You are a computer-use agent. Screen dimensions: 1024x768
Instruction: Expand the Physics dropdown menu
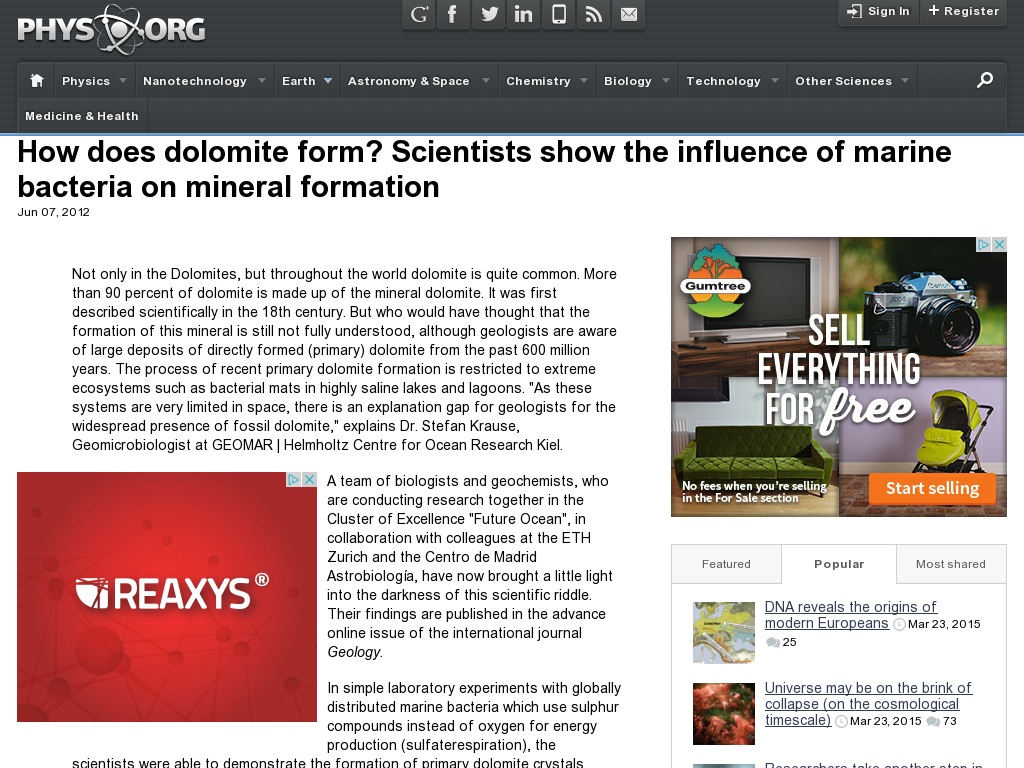click(87, 81)
